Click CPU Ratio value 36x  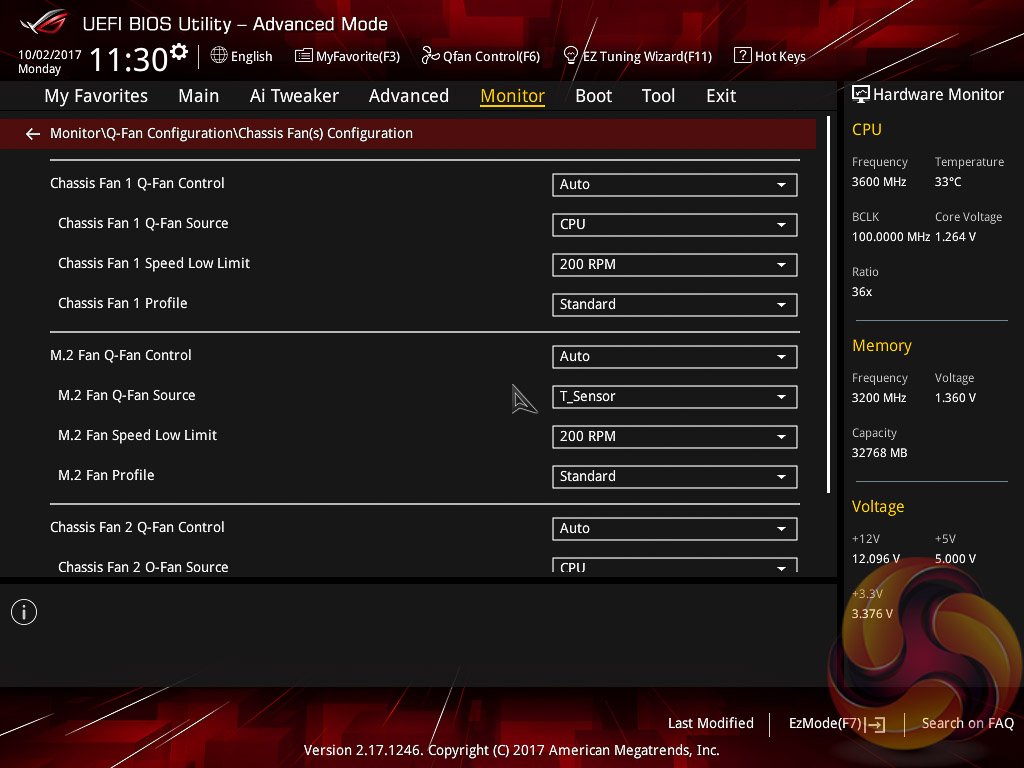click(862, 292)
